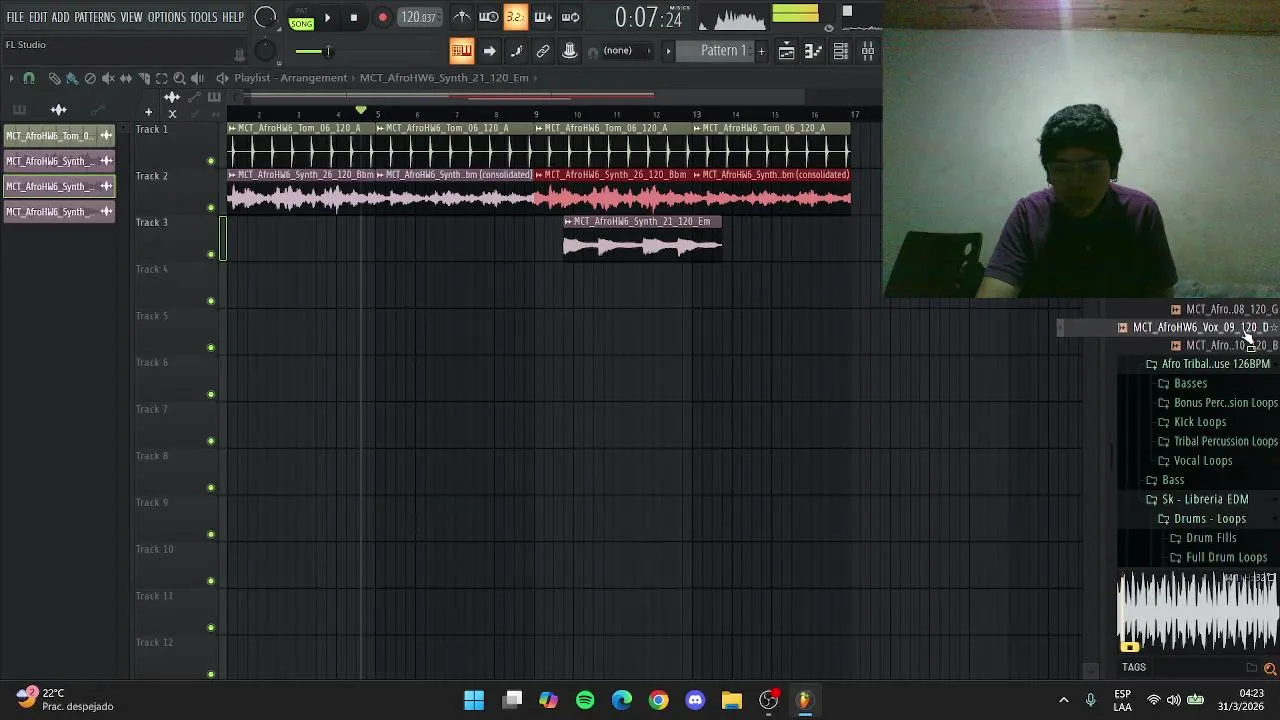Select the Delete tool in playlist toolbar
The height and width of the screenshot is (720, 1280).
point(90,78)
